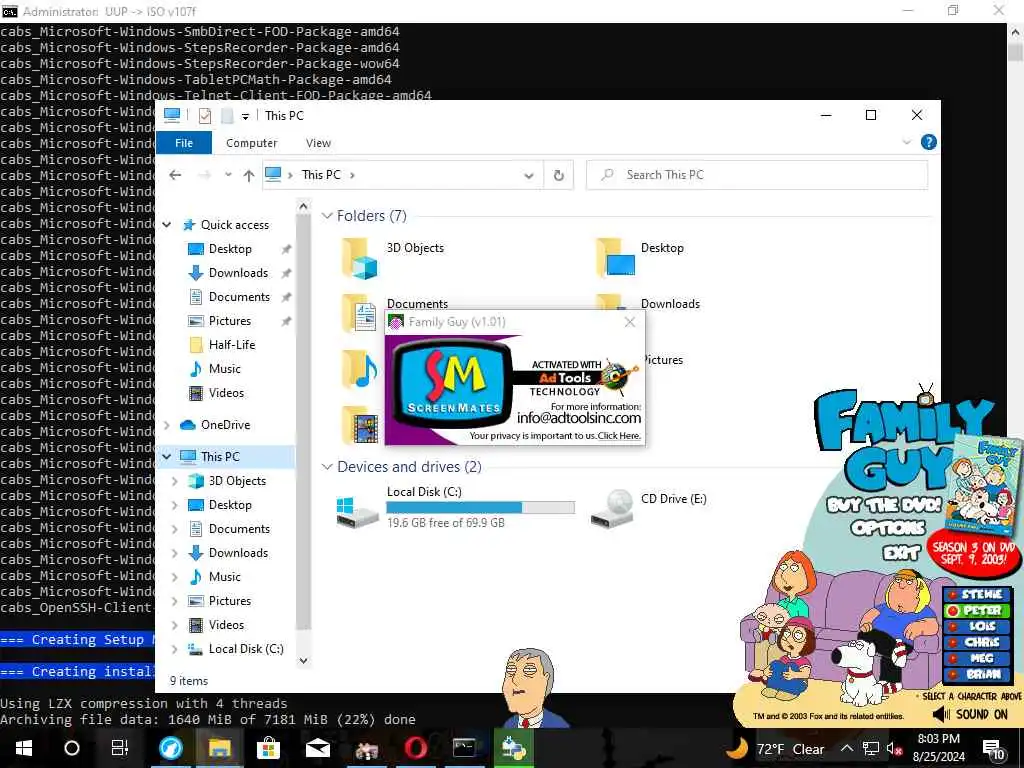Select OneDrive in navigation pane
The width and height of the screenshot is (1024, 768).
click(x=225, y=424)
